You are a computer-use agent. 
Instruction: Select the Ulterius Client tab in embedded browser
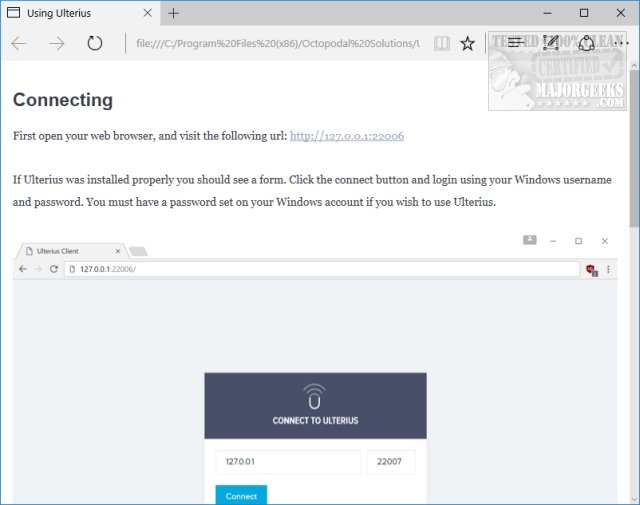coord(72,251)
